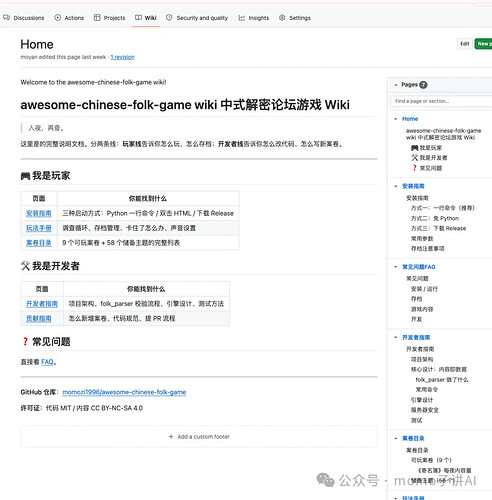Click the plus icon beside Add a custom footer

pyautogui.click(x=171, y=436)
